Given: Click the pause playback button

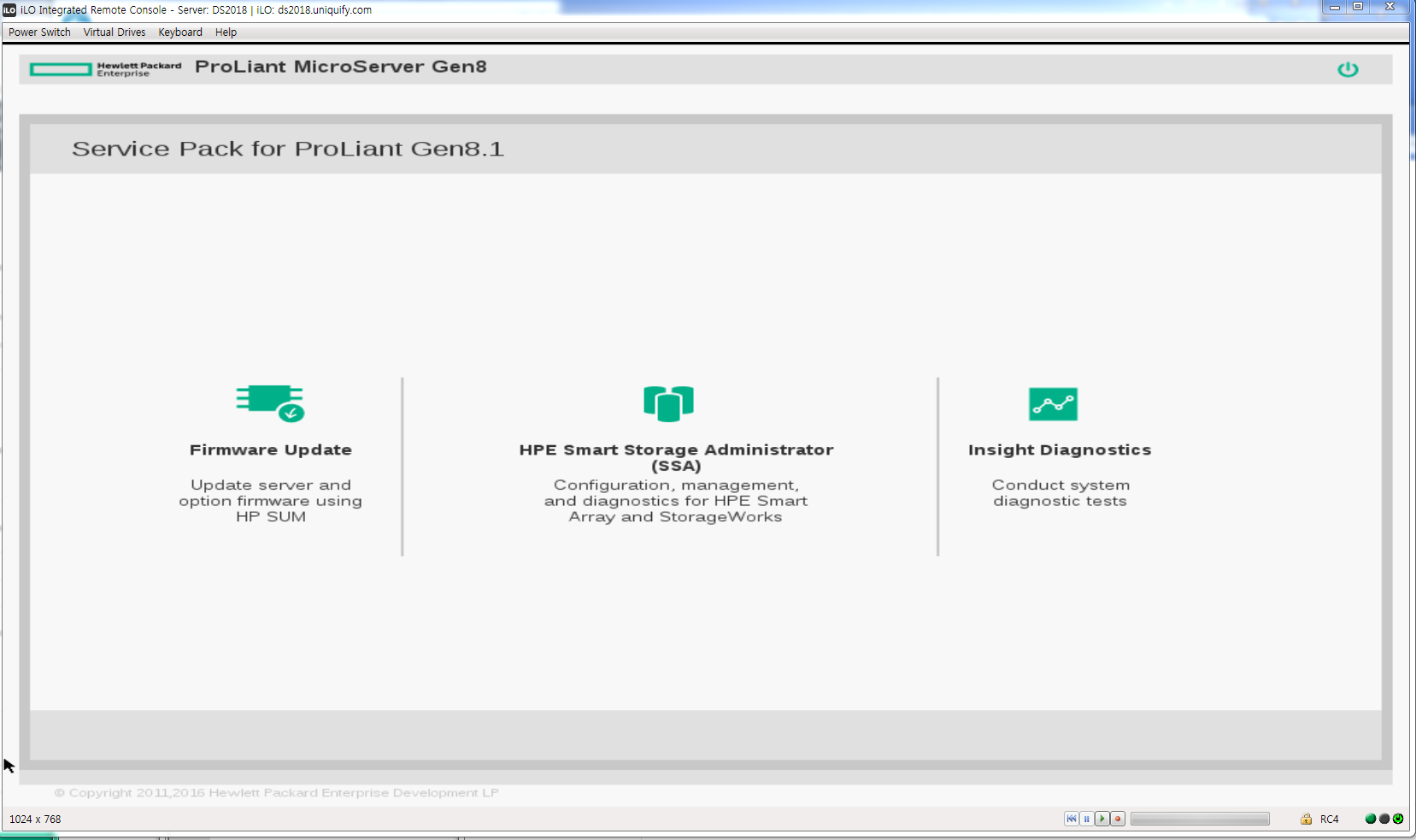Looking at the screenshot, I should [x=1086, y=819].
